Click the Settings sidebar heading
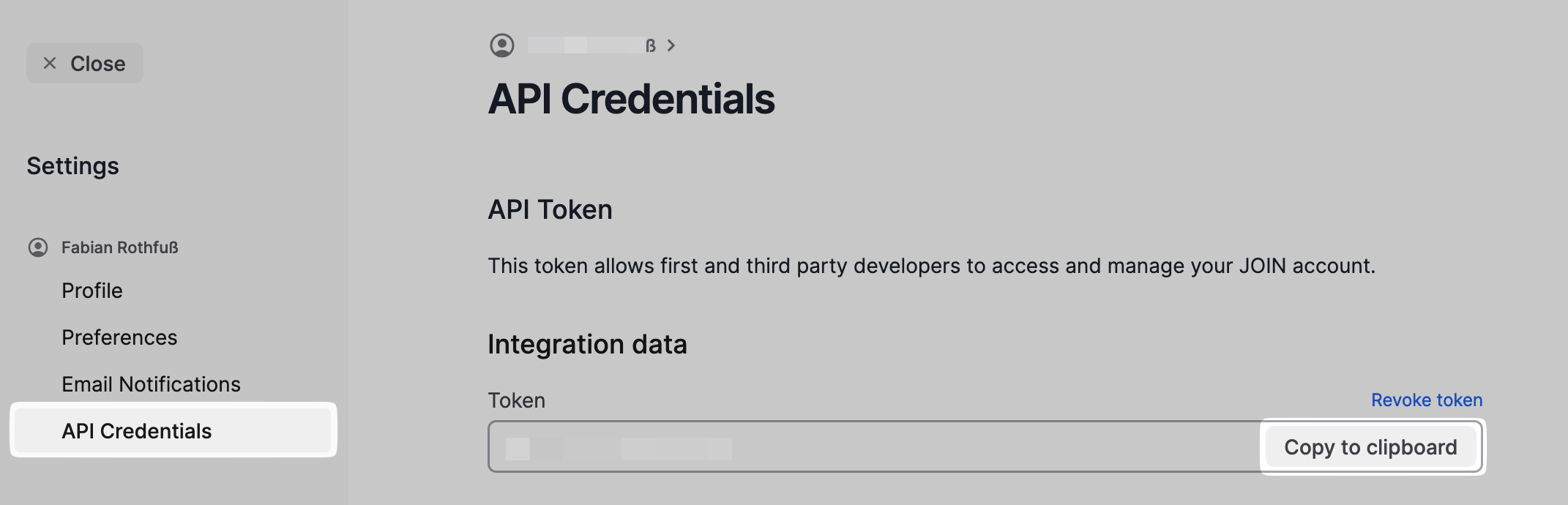Viewport: 1568px width, 505px height. [72, 166]
